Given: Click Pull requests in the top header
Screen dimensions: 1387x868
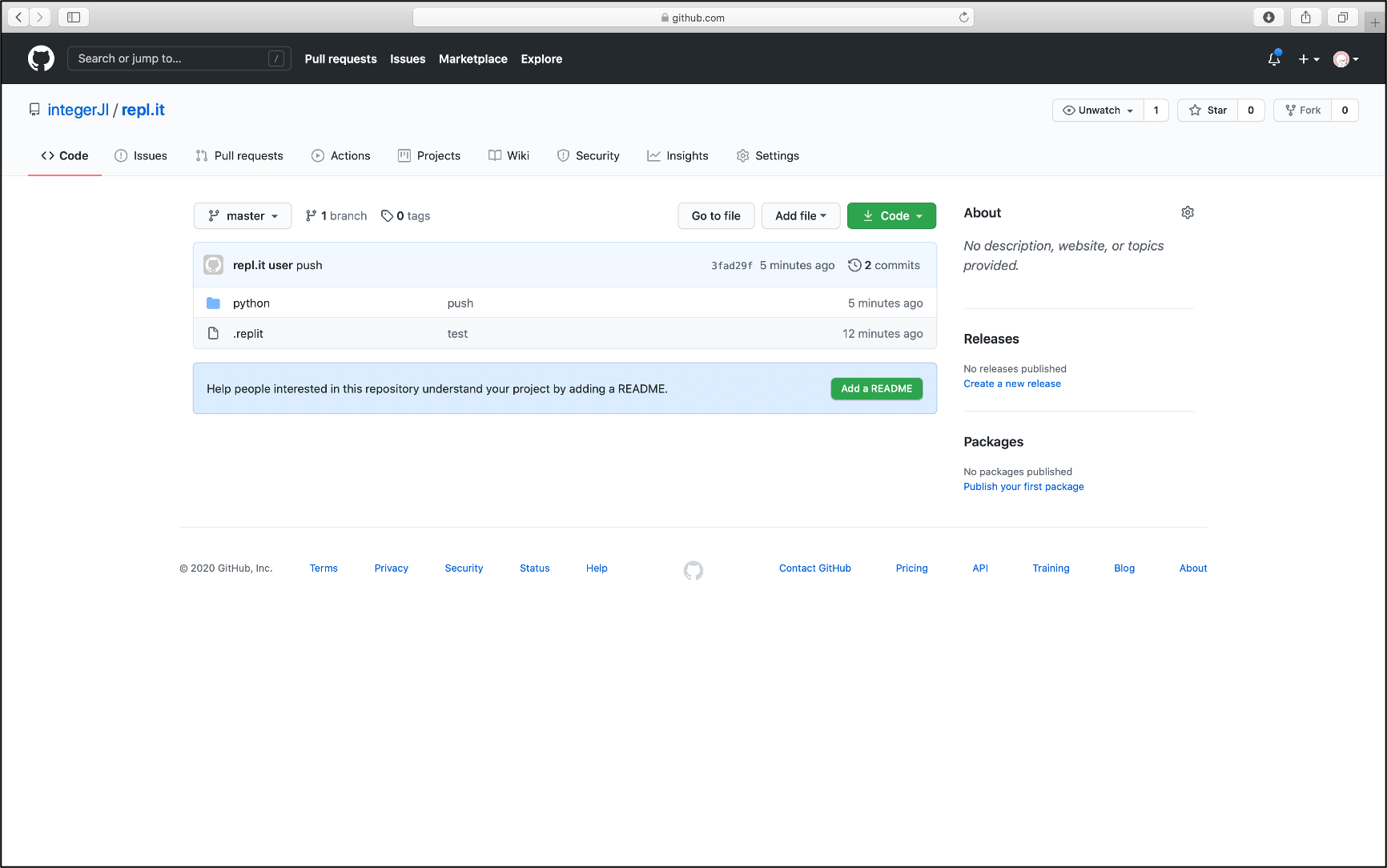Looking at the screenshot, I should (340, 58).
